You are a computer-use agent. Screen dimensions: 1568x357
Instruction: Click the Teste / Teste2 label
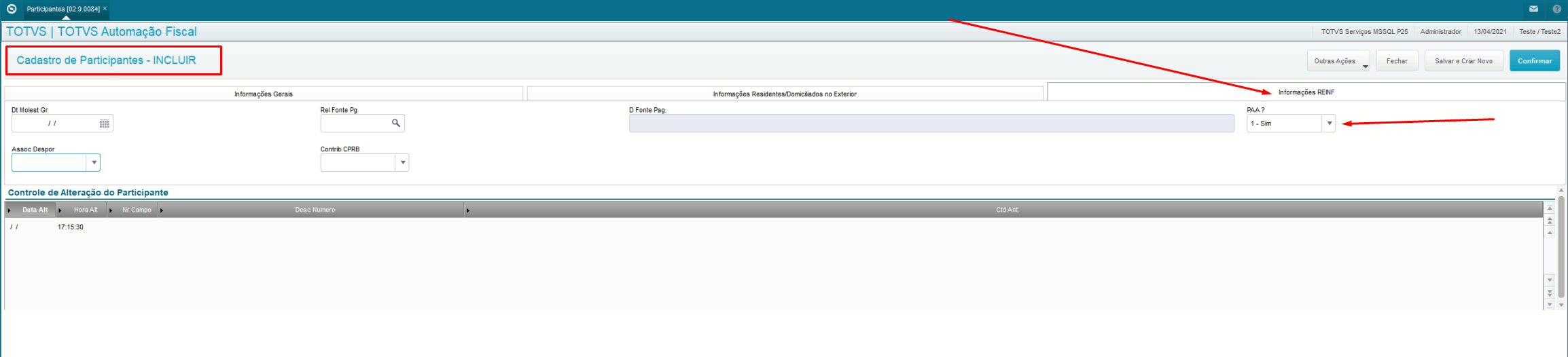click(x=1539, y=32)
